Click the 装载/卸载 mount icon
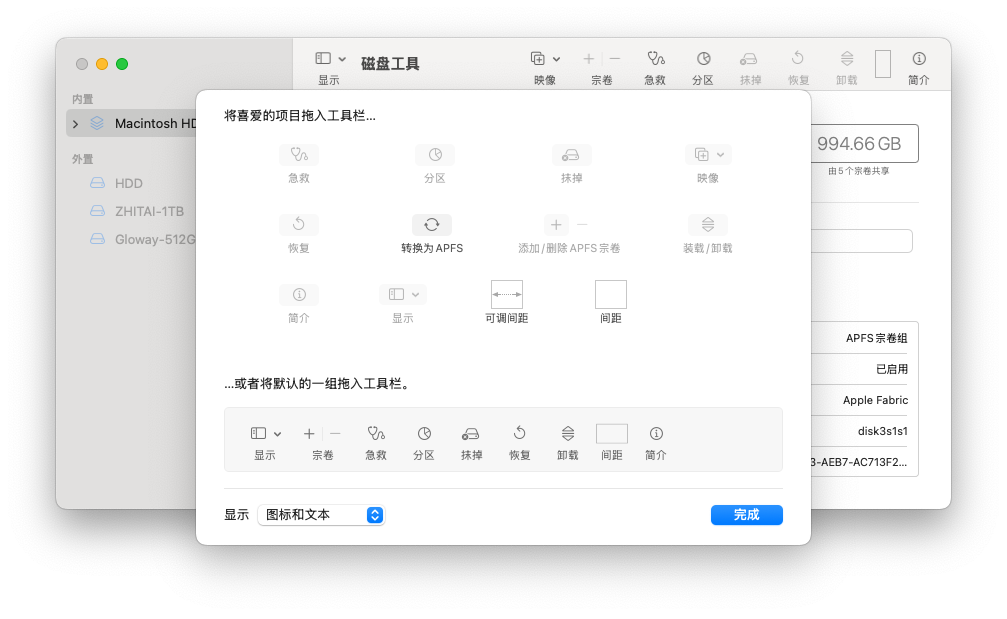Viewport: 1007px width, 619px height. [707, 224]
